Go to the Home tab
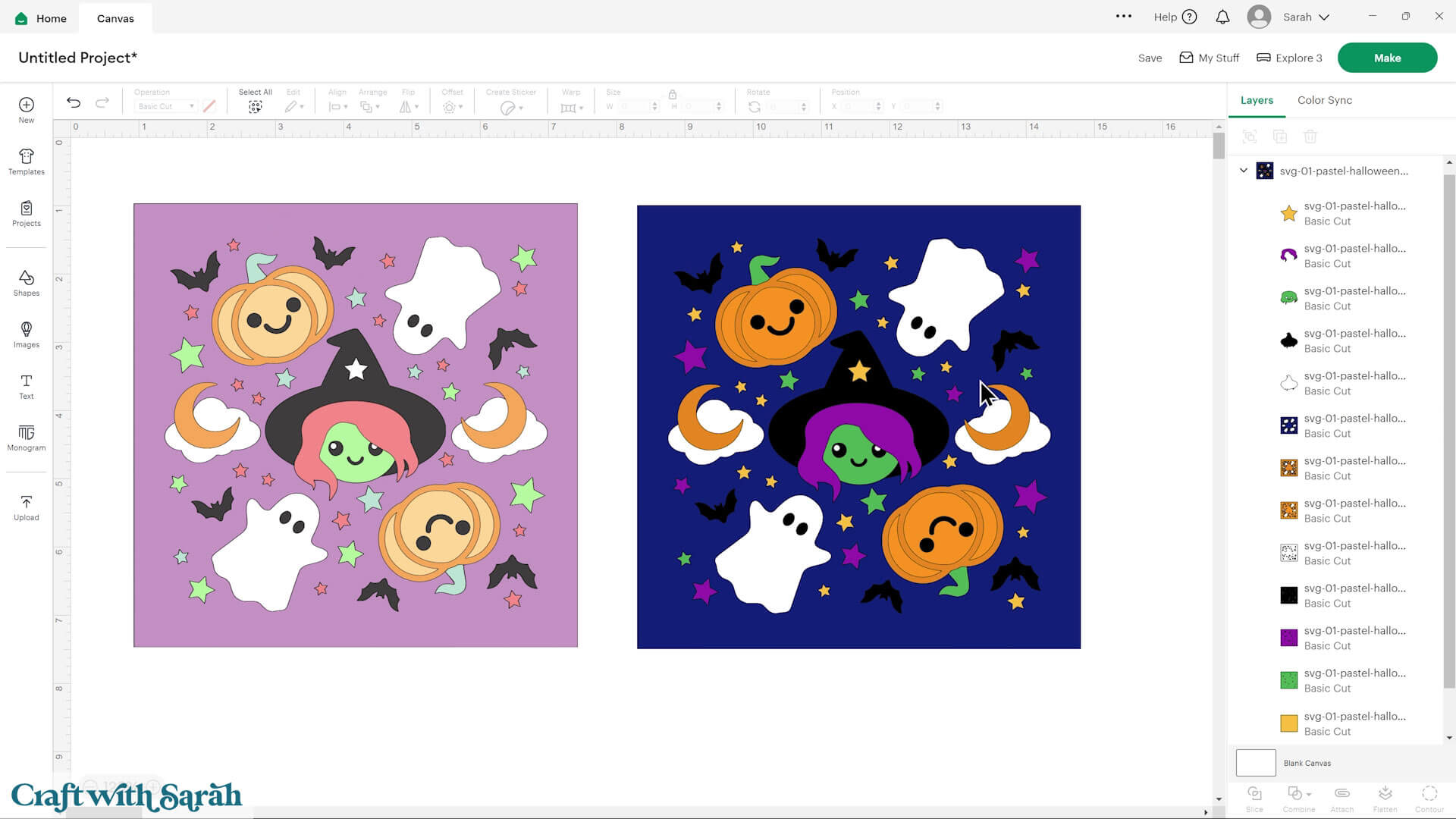1456x819 pixels. 40,17
